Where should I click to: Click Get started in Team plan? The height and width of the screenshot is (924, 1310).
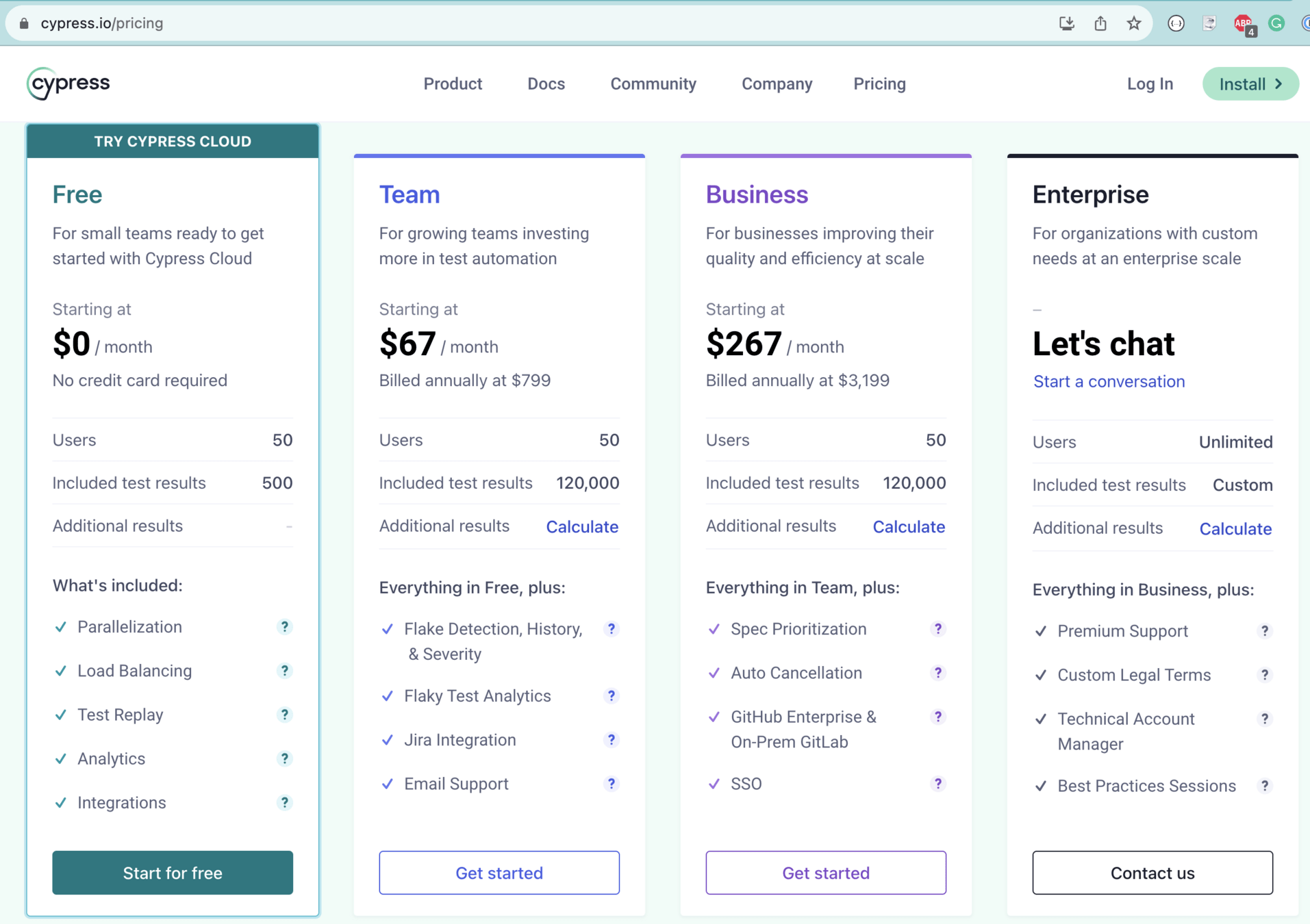(499, 873)
